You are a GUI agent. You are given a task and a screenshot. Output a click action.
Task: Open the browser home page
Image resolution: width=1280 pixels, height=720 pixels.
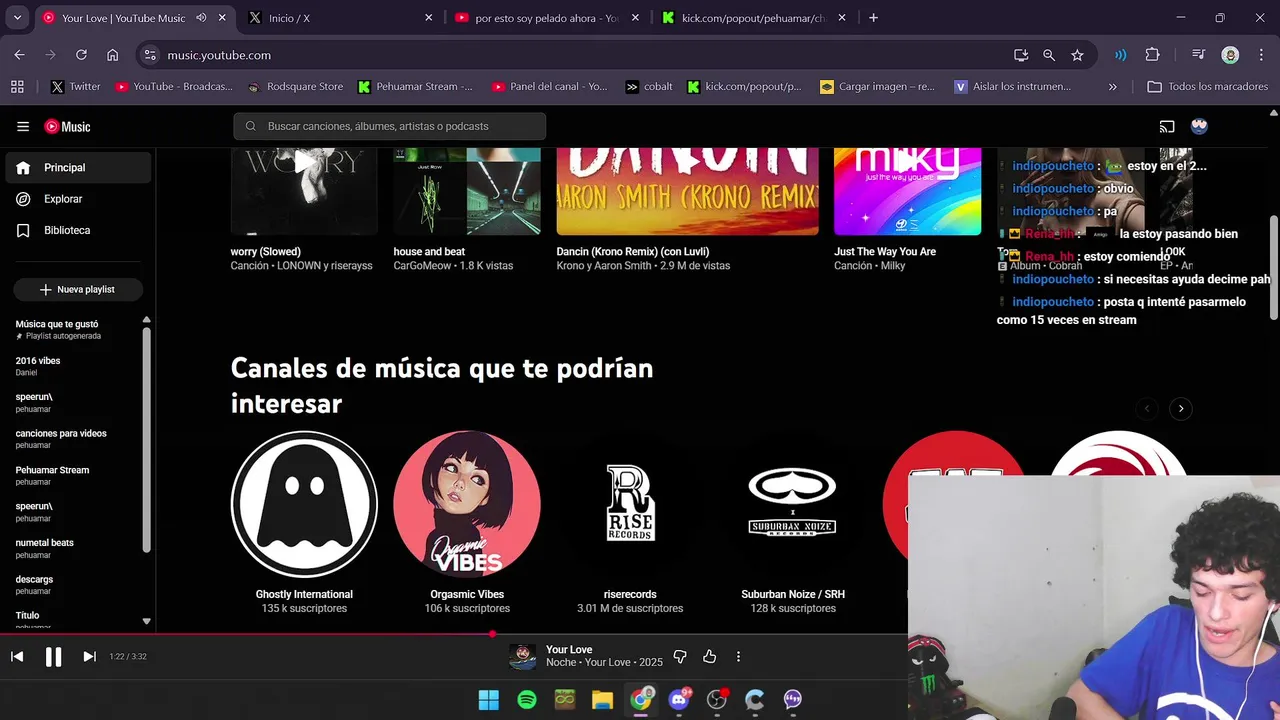point(112,55)
